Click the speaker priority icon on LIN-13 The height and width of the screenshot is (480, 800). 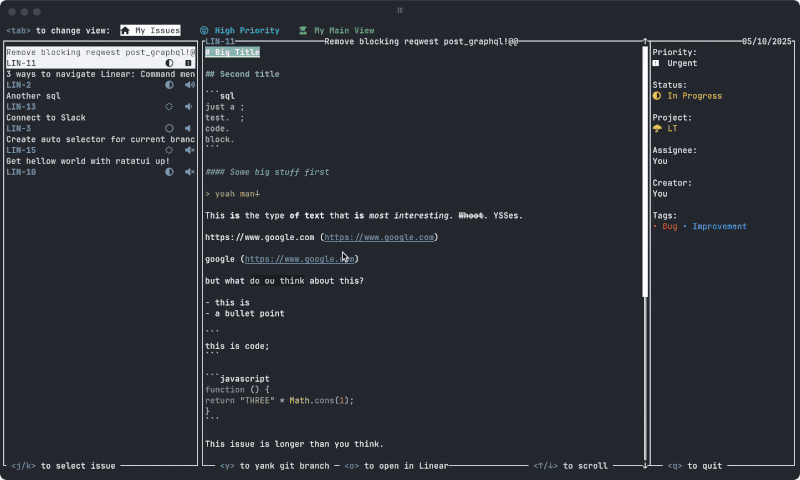coord(189,107)
